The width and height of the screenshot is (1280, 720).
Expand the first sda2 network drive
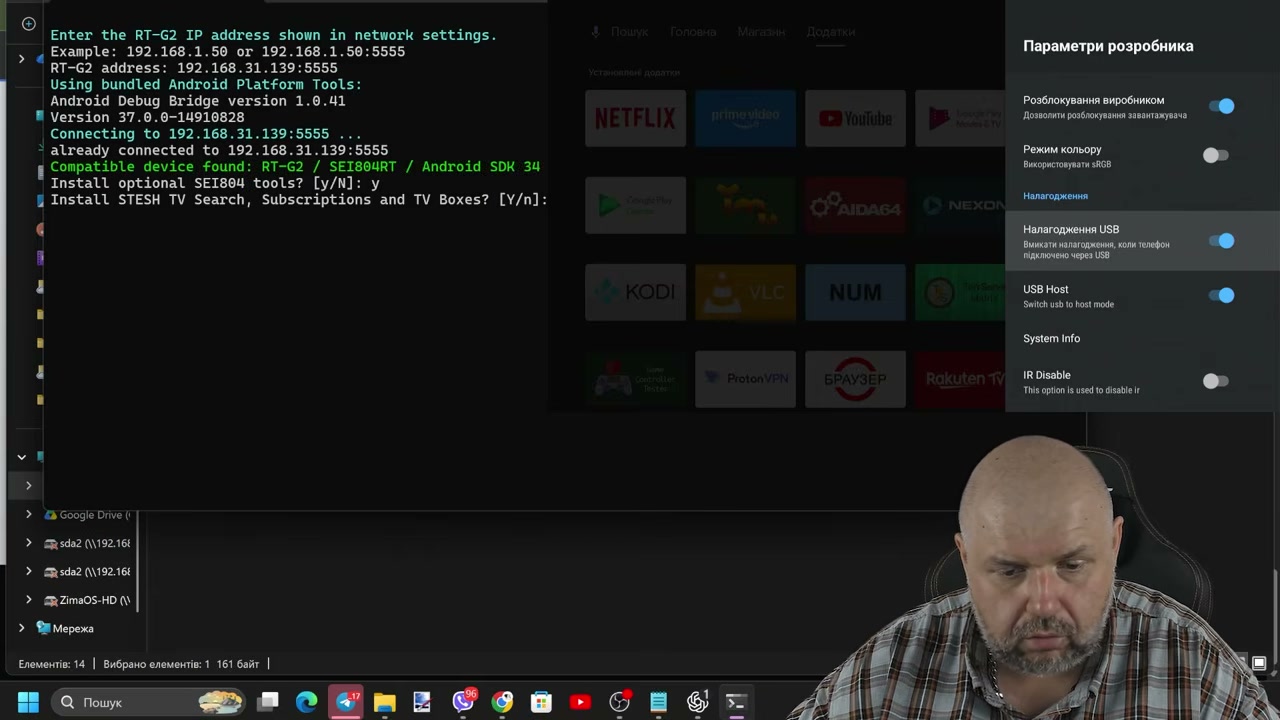pyautogui.click(x=28, y=543)
